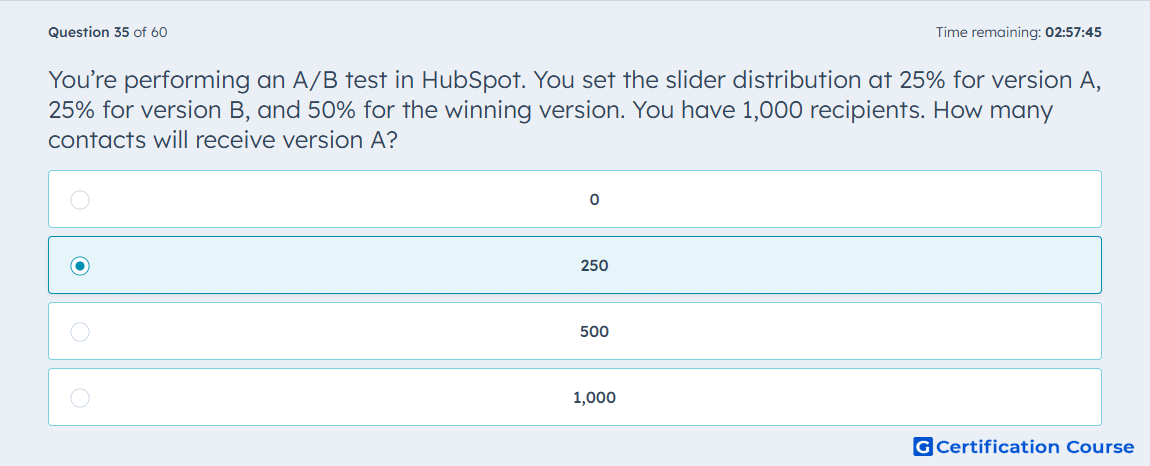Choose the 500 radio button
The height and width of the screenshot is (466, 1150).
click(80, 332)
